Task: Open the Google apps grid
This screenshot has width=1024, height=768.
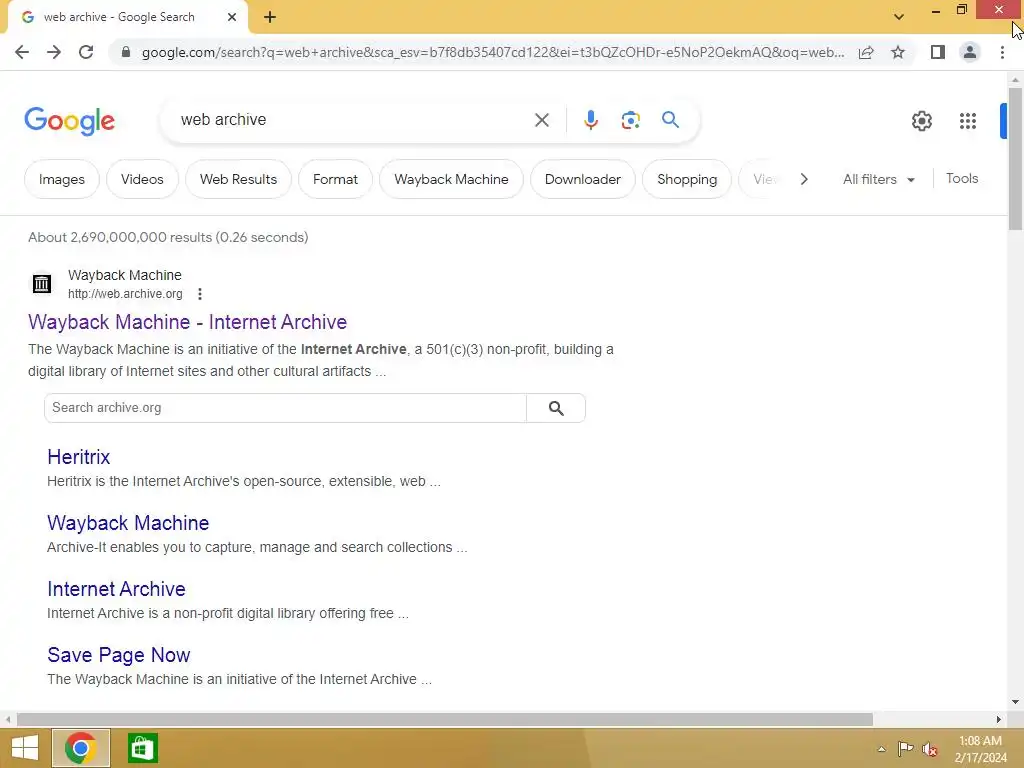Action: (968, 121)
